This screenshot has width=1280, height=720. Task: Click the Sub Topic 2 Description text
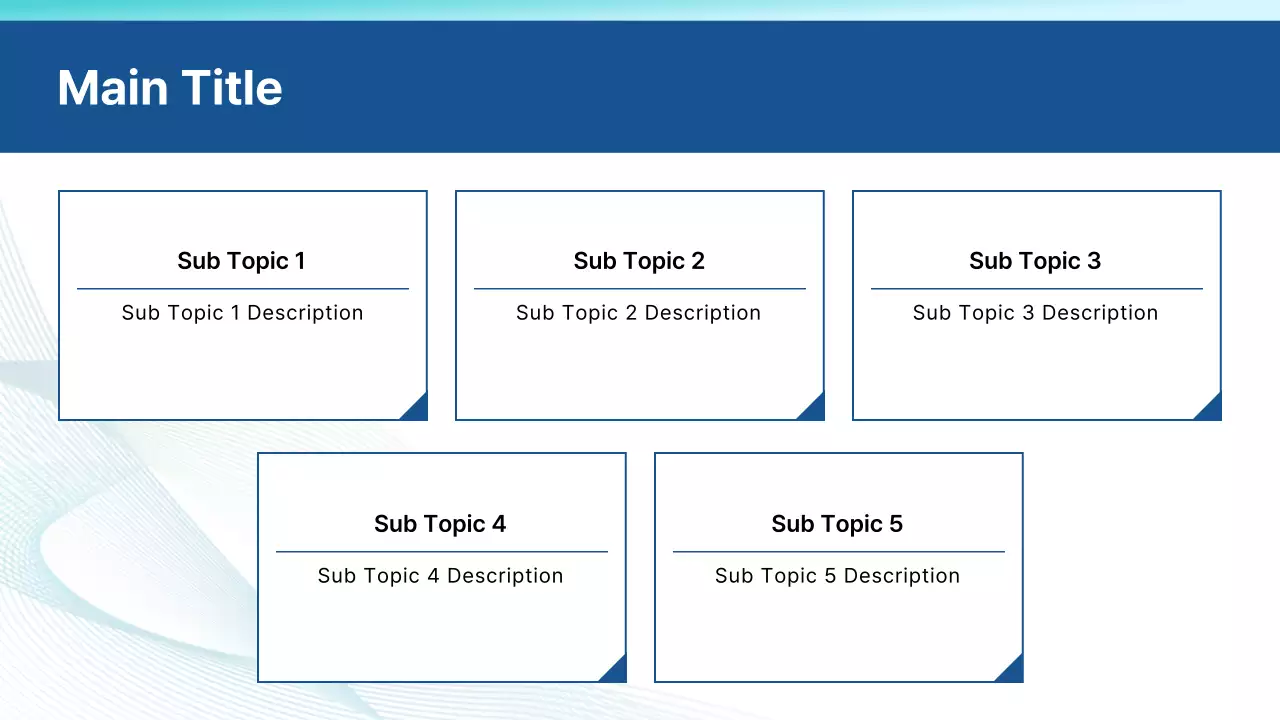[x=638, y=313]
